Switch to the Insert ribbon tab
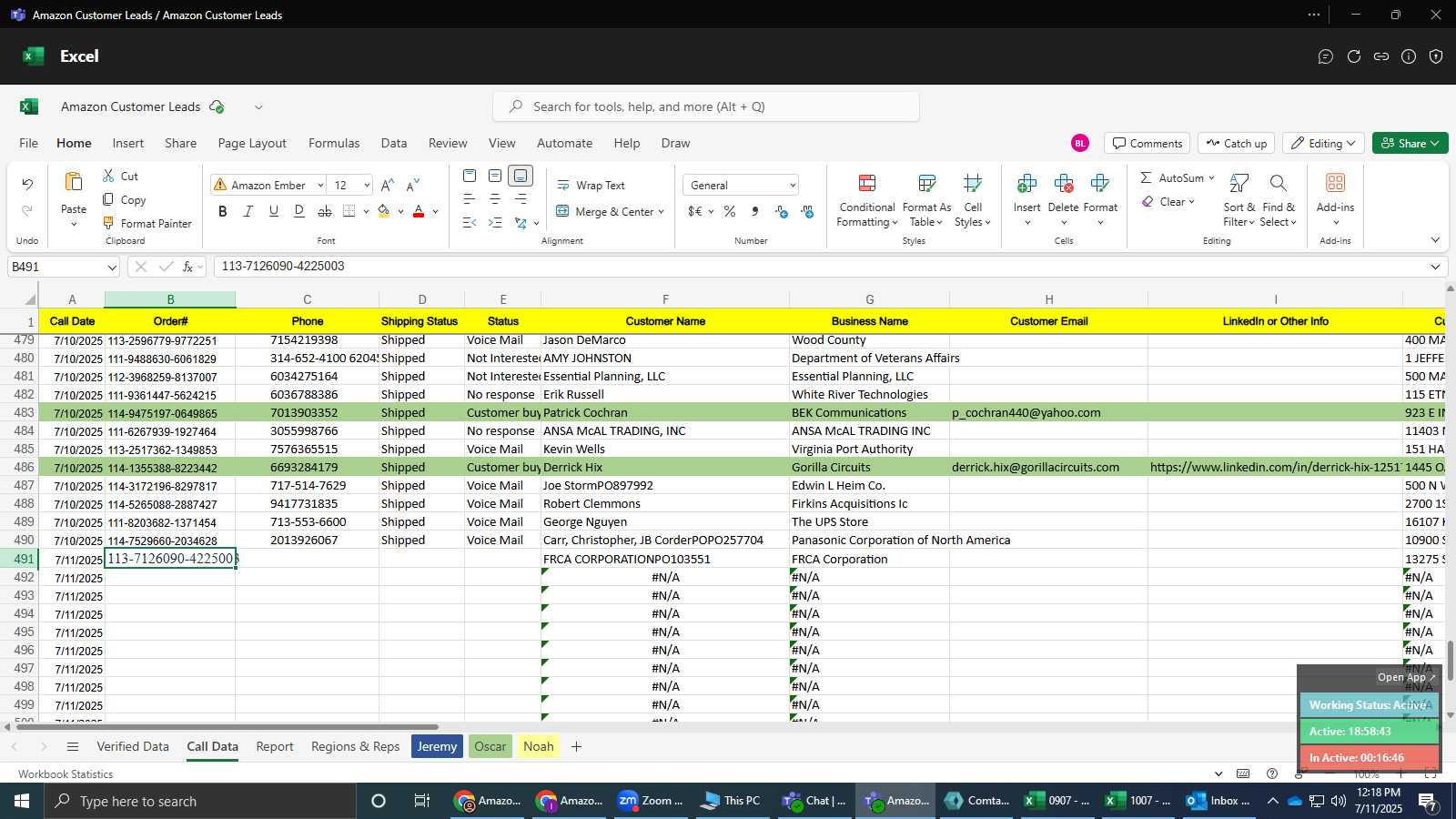Image resolution: width=1456 pixels, height=819 pixels. coord(128,143)
